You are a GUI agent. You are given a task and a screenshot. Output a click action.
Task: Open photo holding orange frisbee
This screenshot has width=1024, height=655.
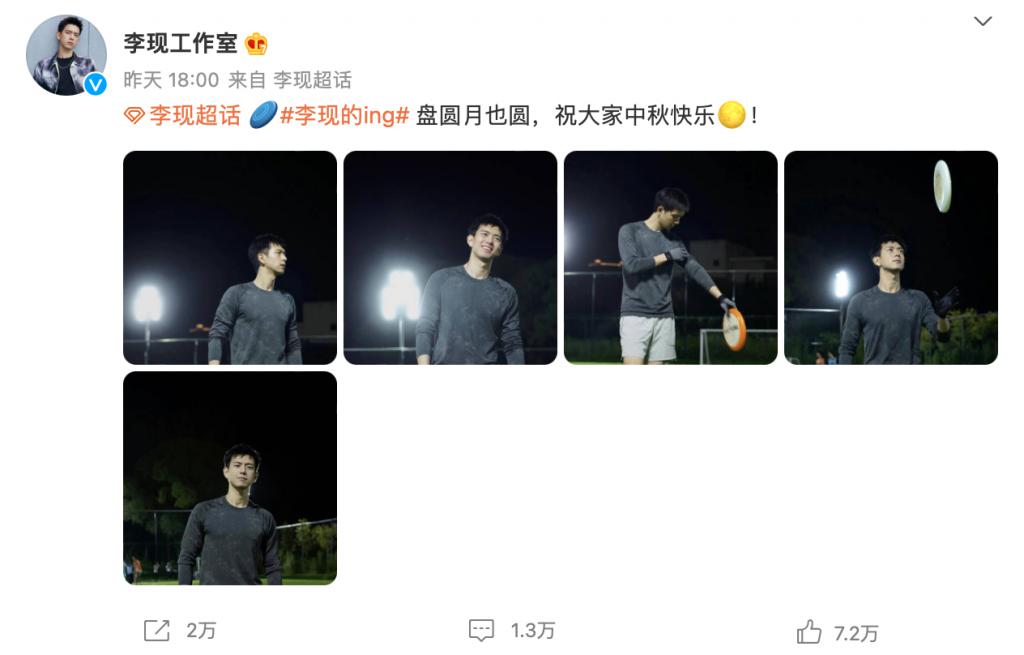[671, 257]
